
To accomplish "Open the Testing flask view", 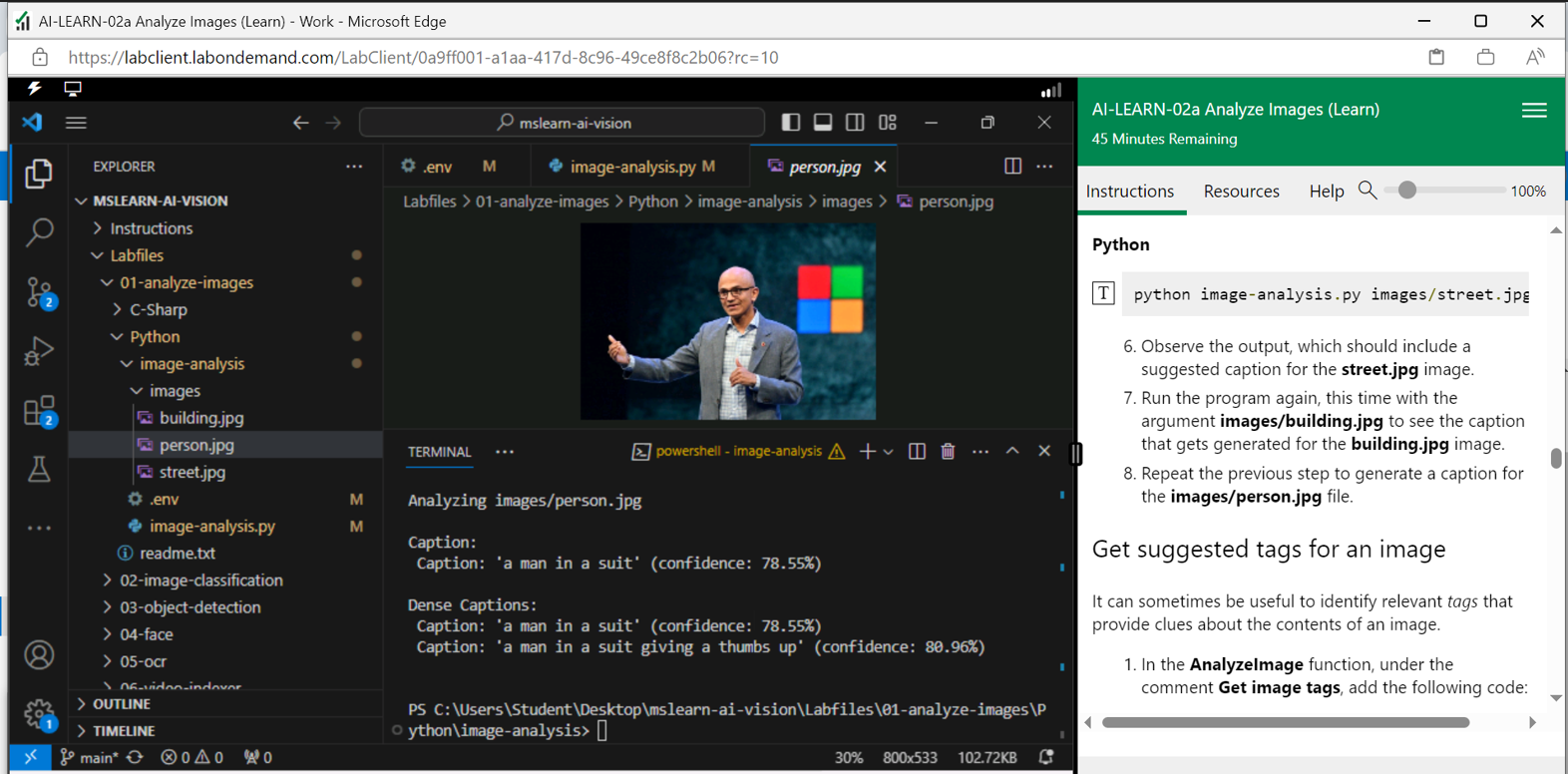I will [x=39, y=469].
